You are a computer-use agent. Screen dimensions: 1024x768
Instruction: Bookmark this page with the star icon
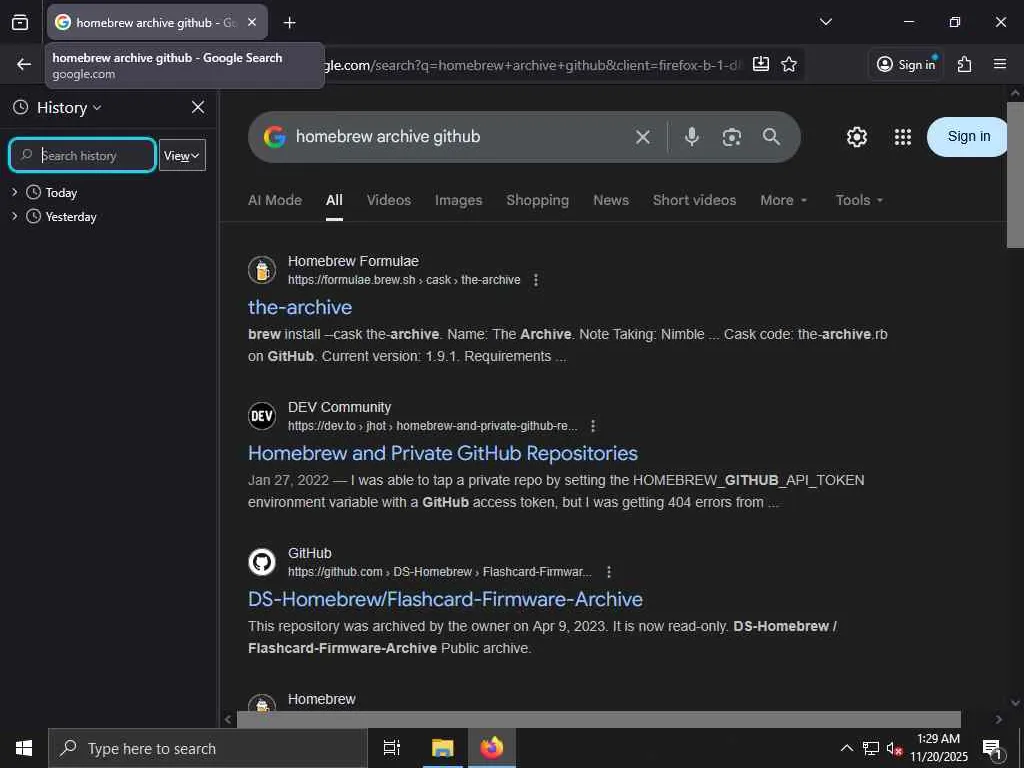pyautogui.click(x=789, y=64)
